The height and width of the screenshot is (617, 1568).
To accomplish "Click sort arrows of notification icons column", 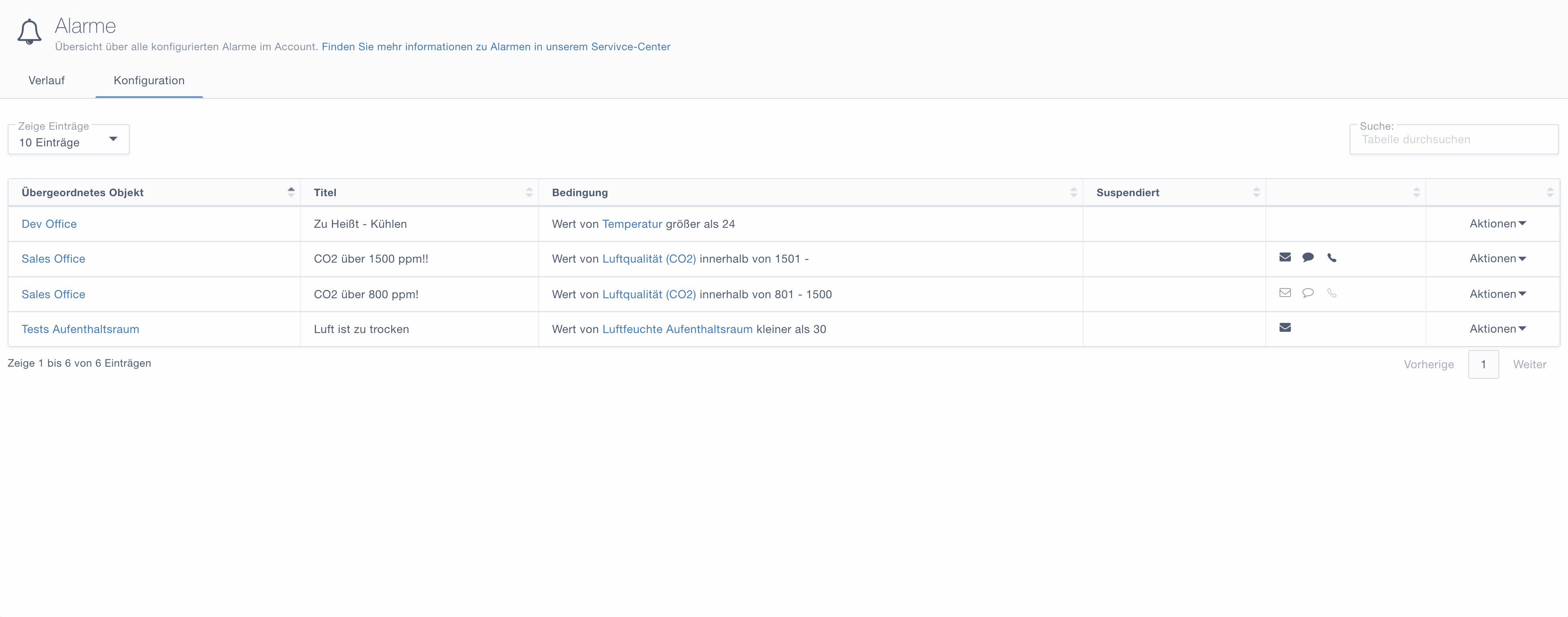I will tap(1416, 192).
